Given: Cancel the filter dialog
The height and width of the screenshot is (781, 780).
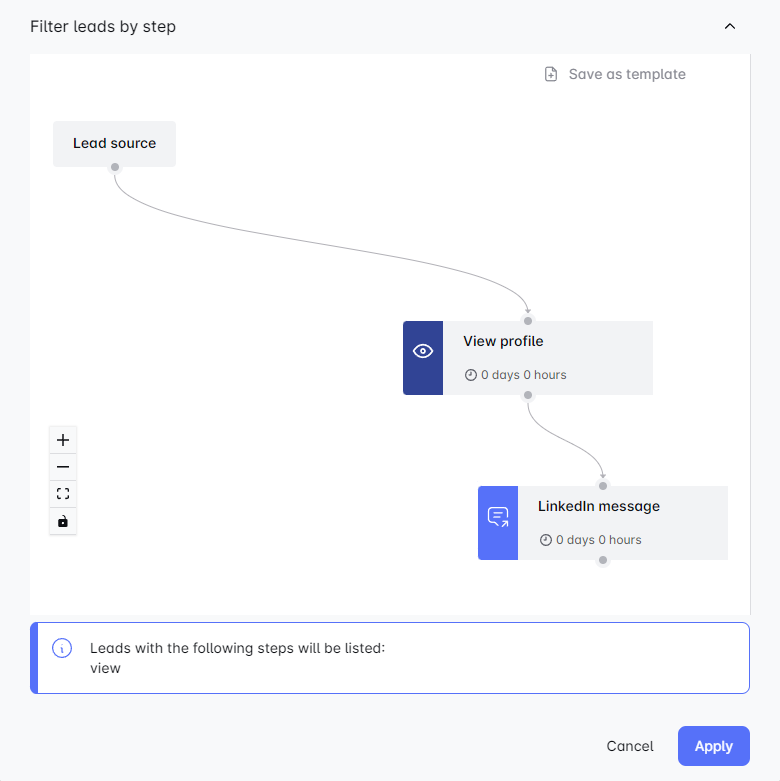Looking at the screenshot, I should click(630, 746).
